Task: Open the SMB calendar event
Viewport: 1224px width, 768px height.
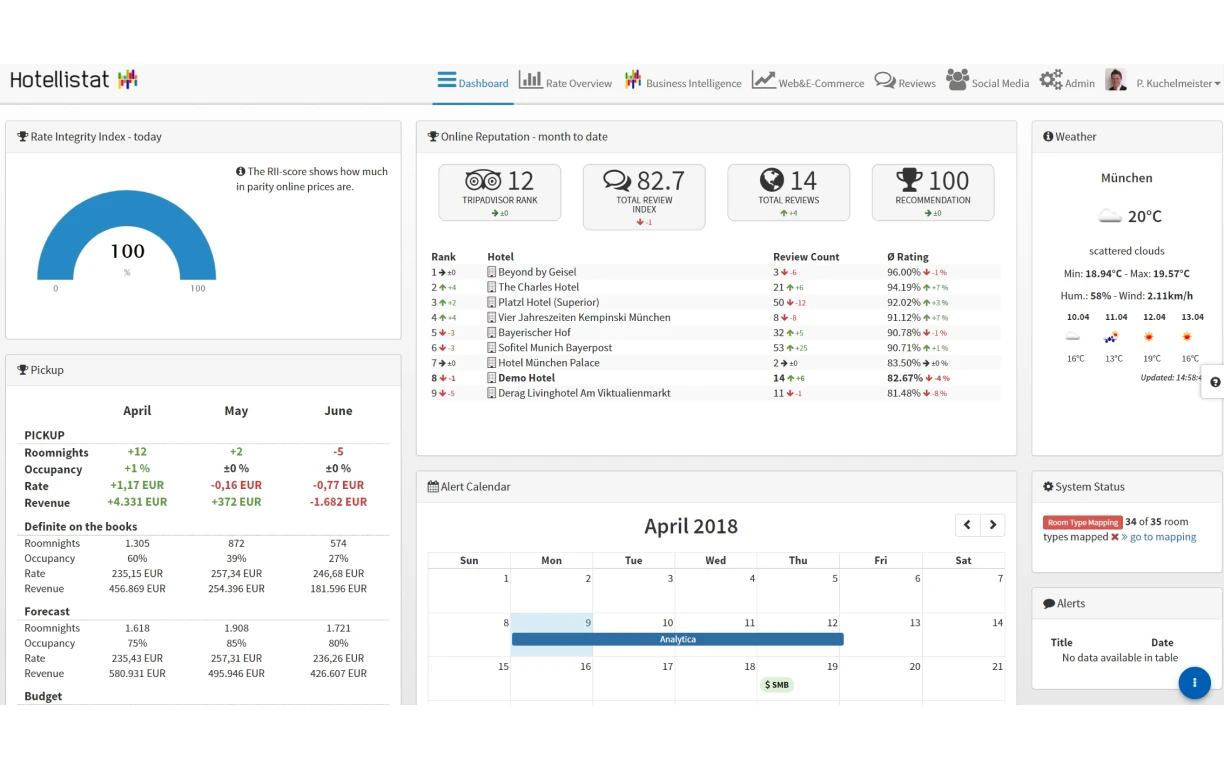Action: tap(776, 685)
